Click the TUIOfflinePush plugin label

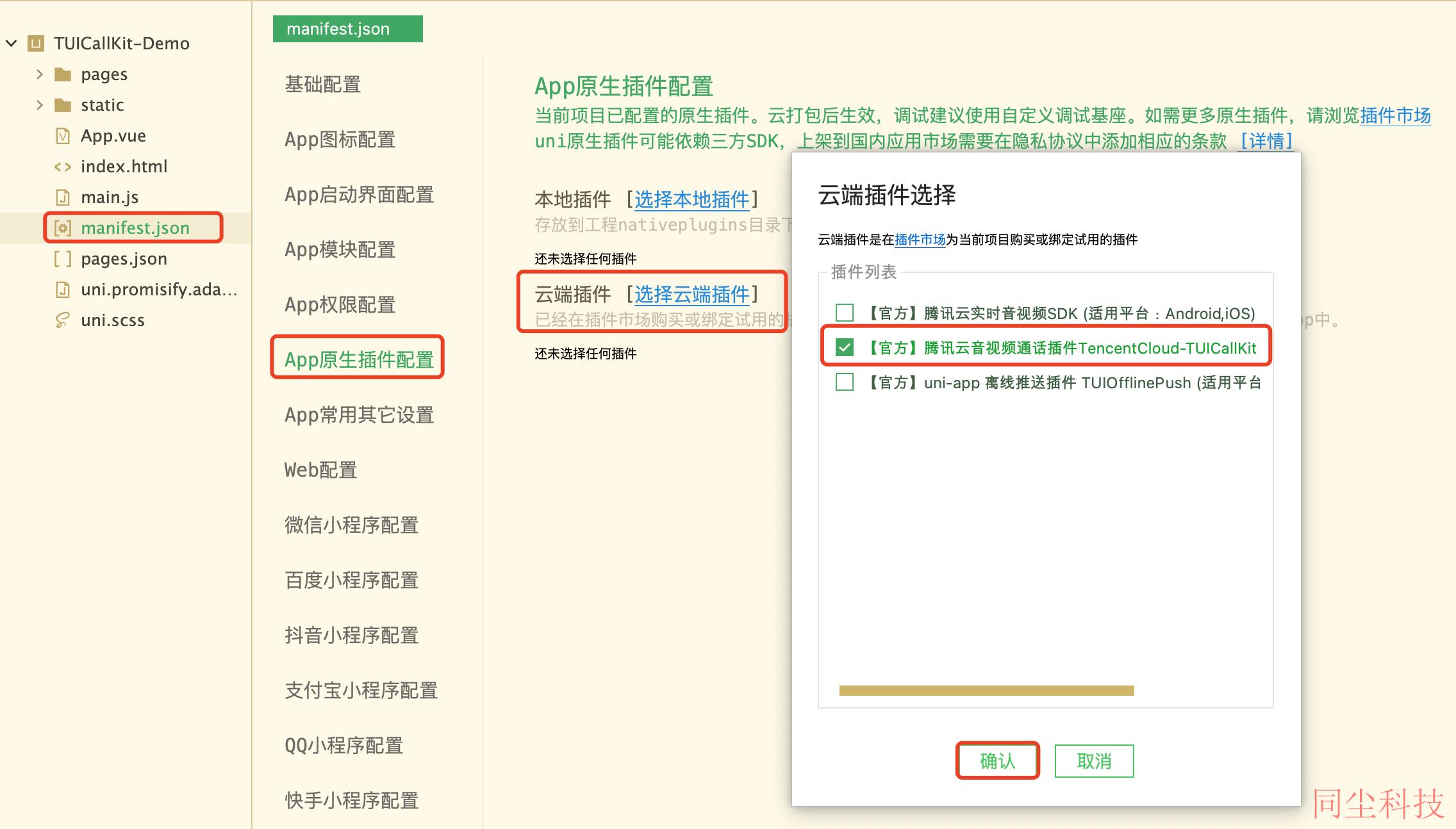click(x=1063, y=382)
